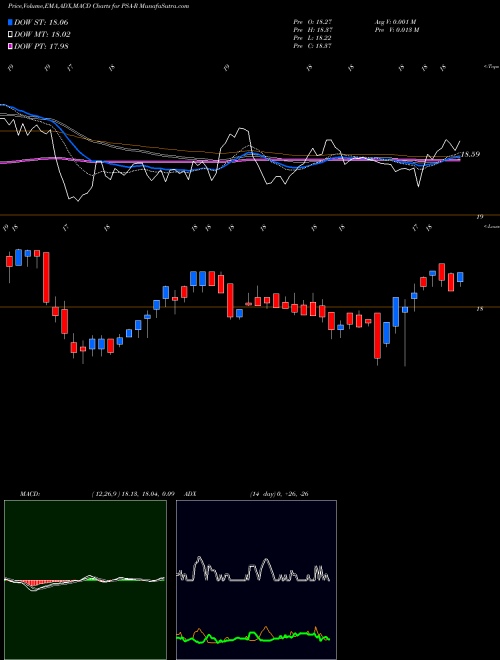Click the 'ADX' heading label

tap(191, 494)
